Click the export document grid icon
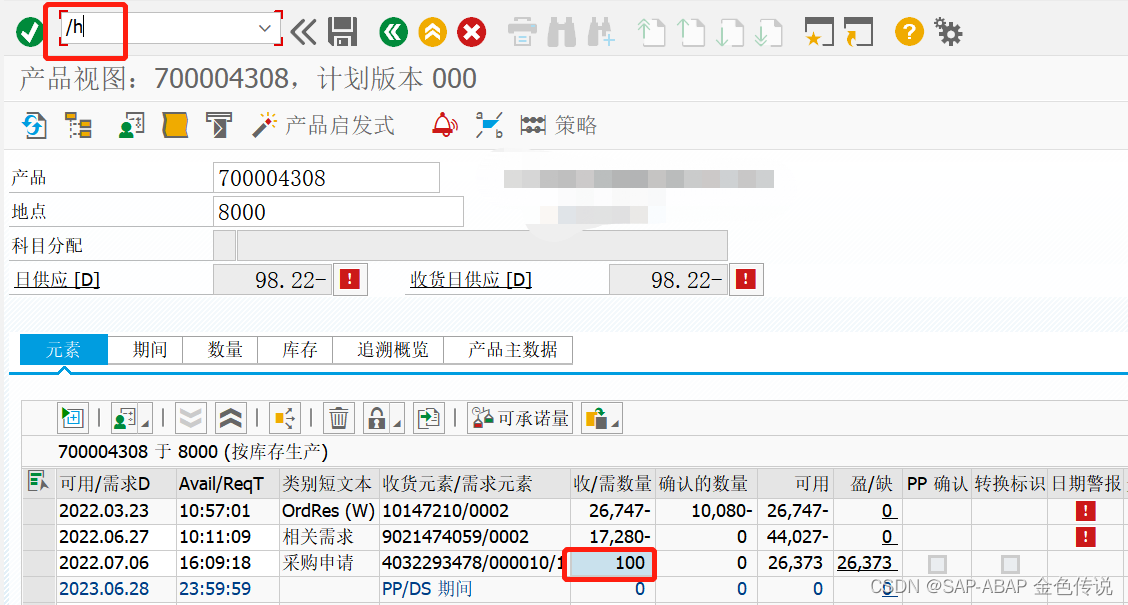This screenshot has width=1128, height=605. click(429, 418)
